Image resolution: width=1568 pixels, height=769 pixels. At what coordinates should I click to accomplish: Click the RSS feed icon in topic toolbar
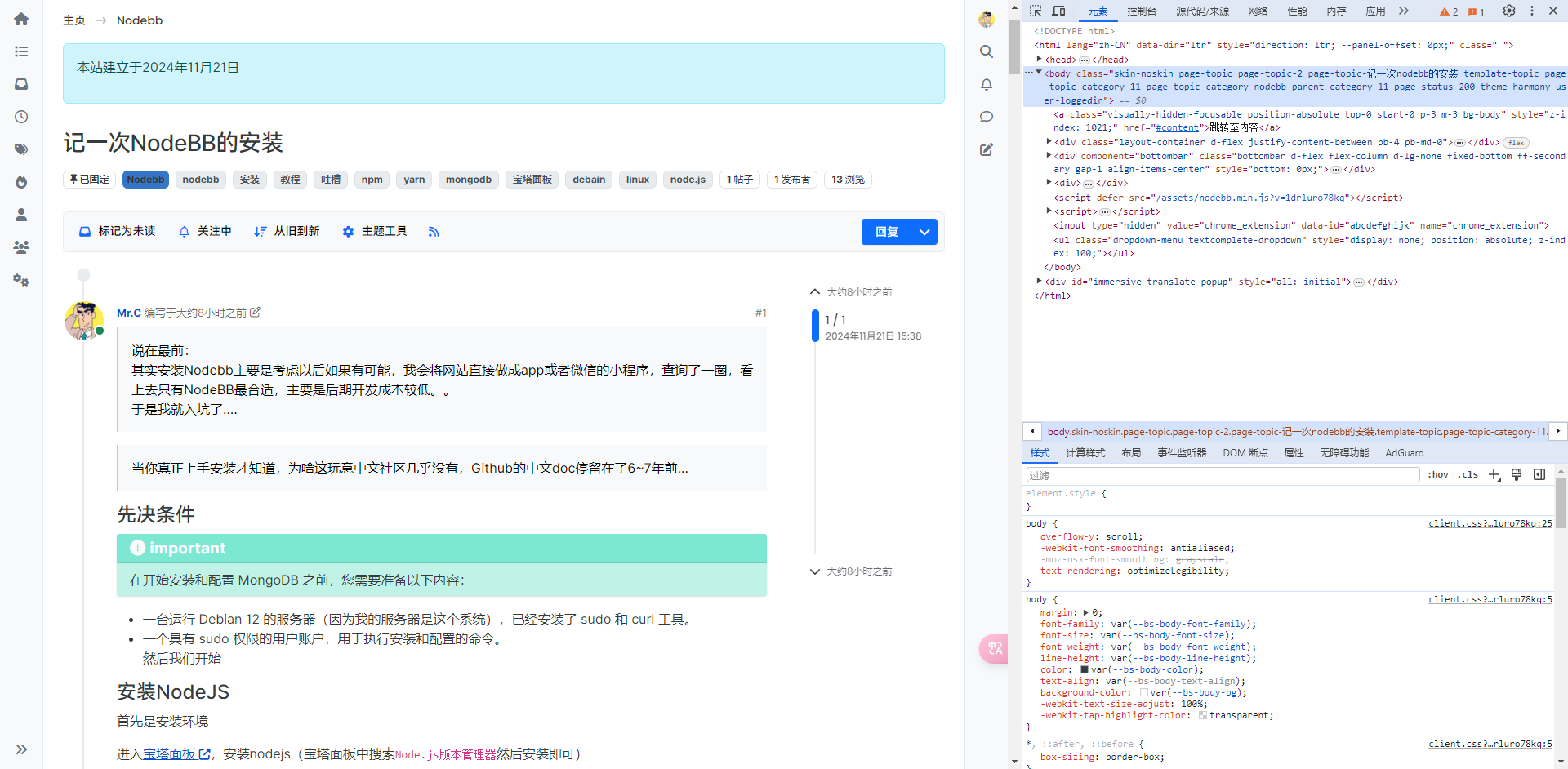(434, 232)
